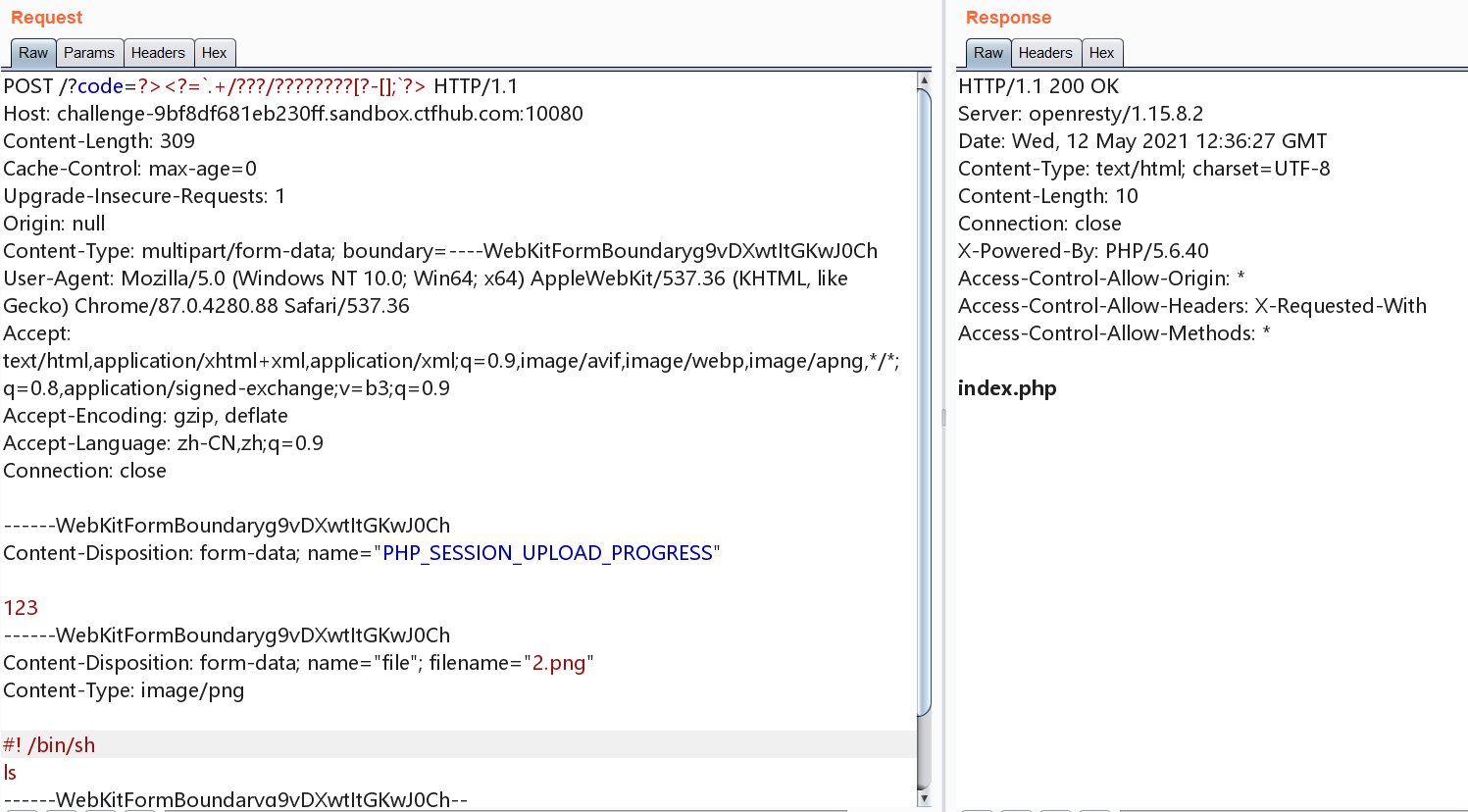This screenshot has height=812, width=1468.
Task: Open the Headers tab in the Request panel
Action: [x=158, y=53]
